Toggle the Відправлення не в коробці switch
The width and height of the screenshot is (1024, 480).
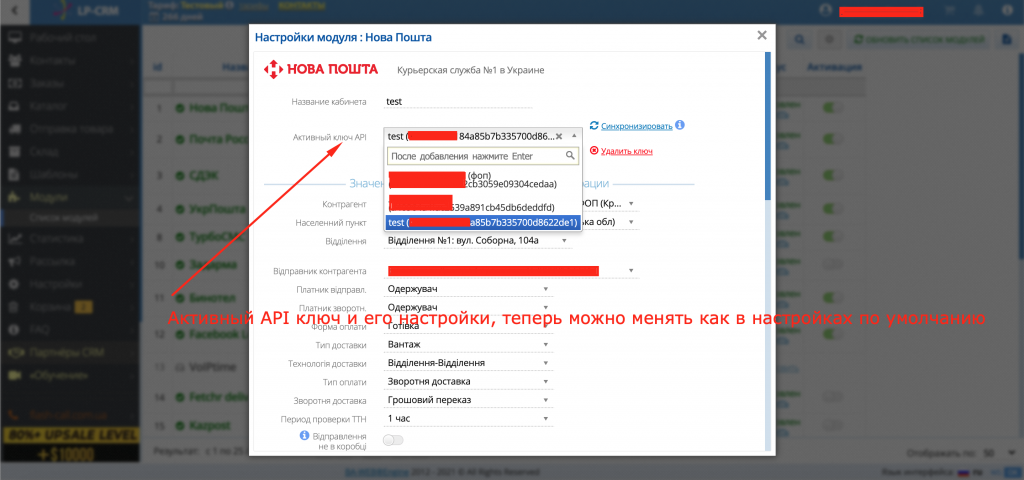click(394, 440)
